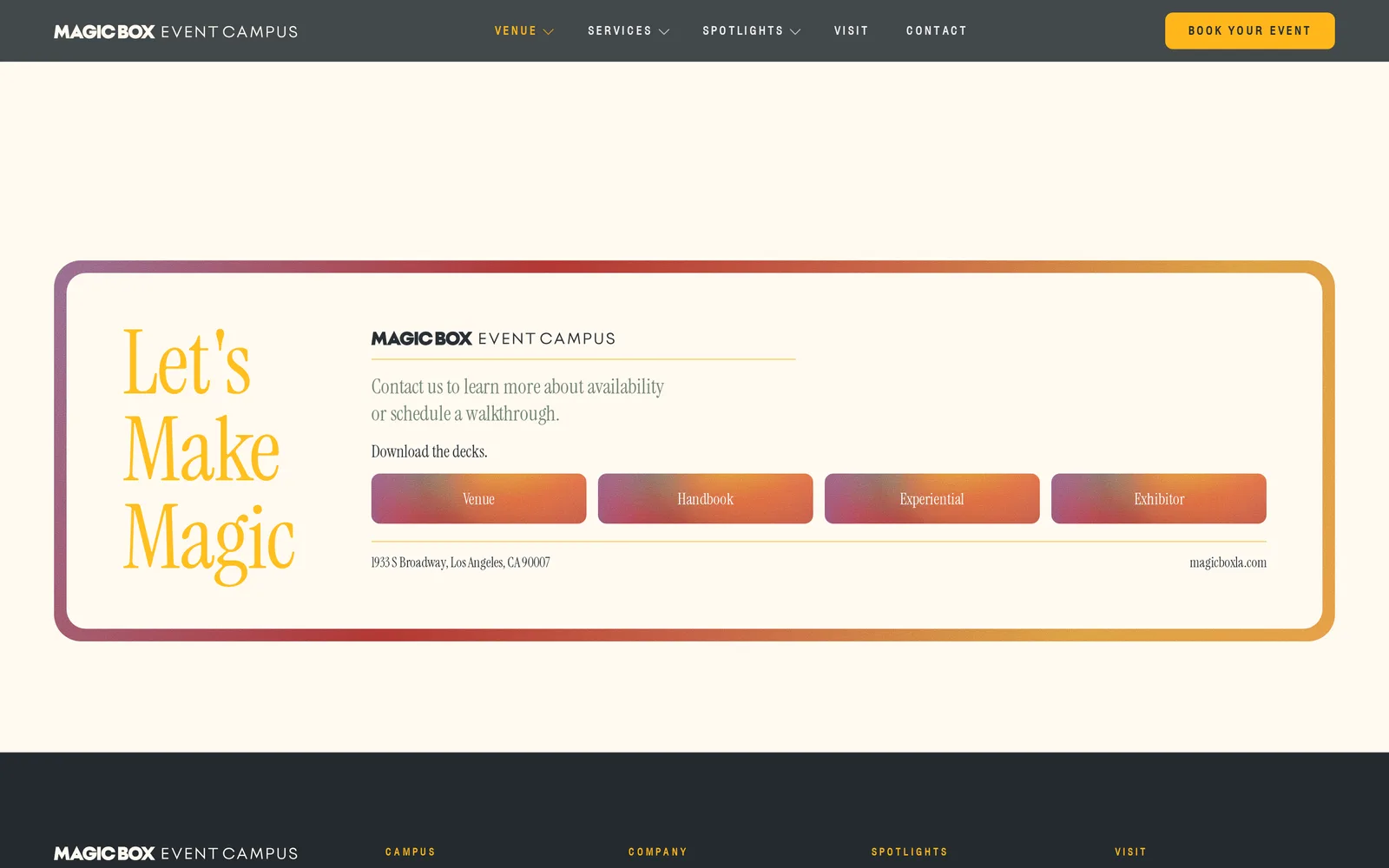The width and height of the screenshot is (1389, 868).
Task: Click the 'Download the decks.' text
Action: click(429, 451)
